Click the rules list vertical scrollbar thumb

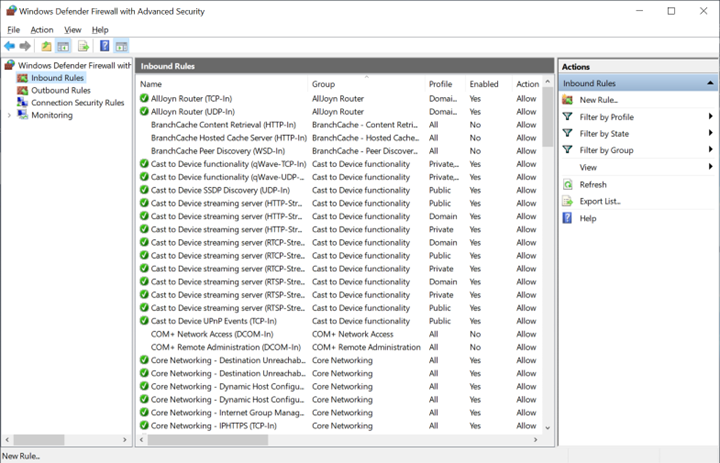tap(547, 118)
